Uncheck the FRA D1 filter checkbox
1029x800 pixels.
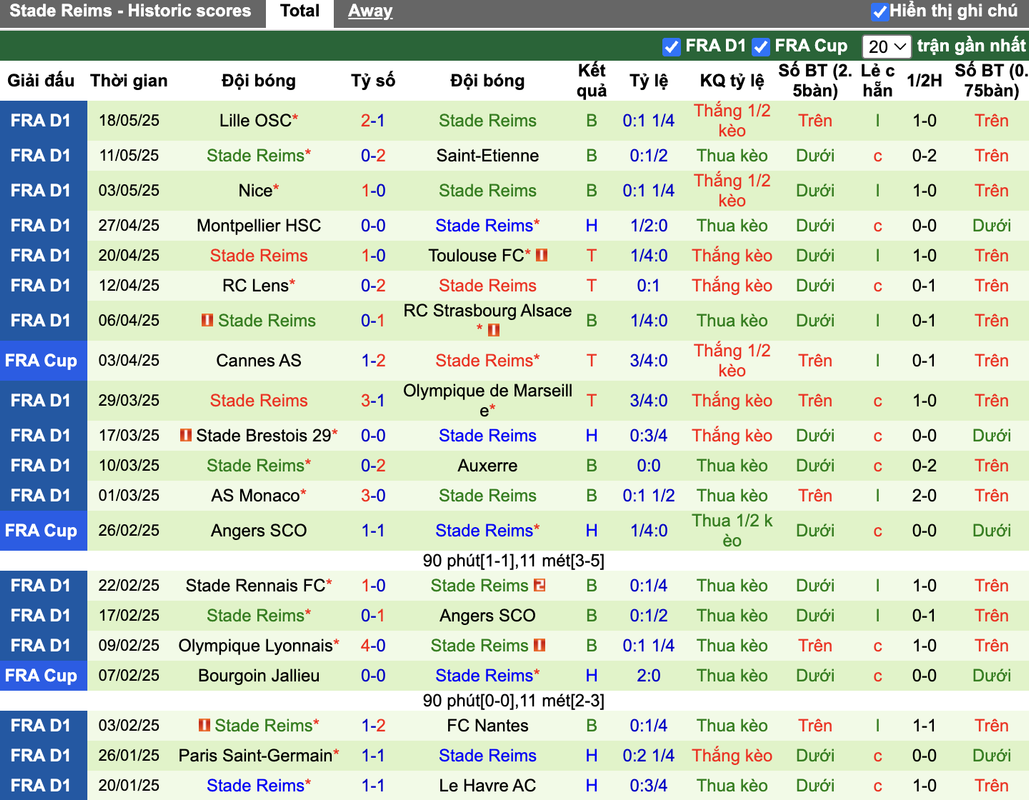tap(671, 47)
